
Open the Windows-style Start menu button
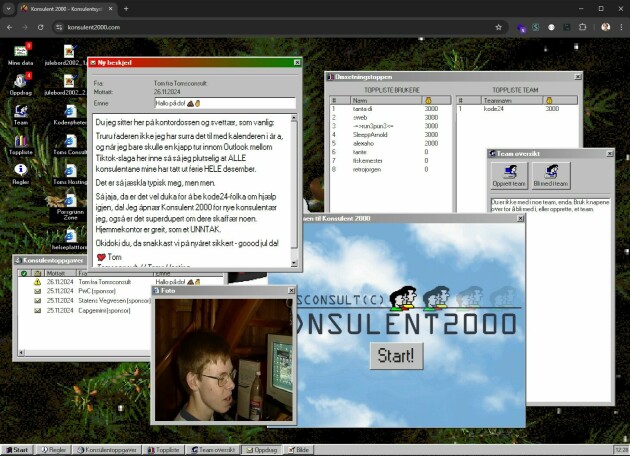click(17, 450)
